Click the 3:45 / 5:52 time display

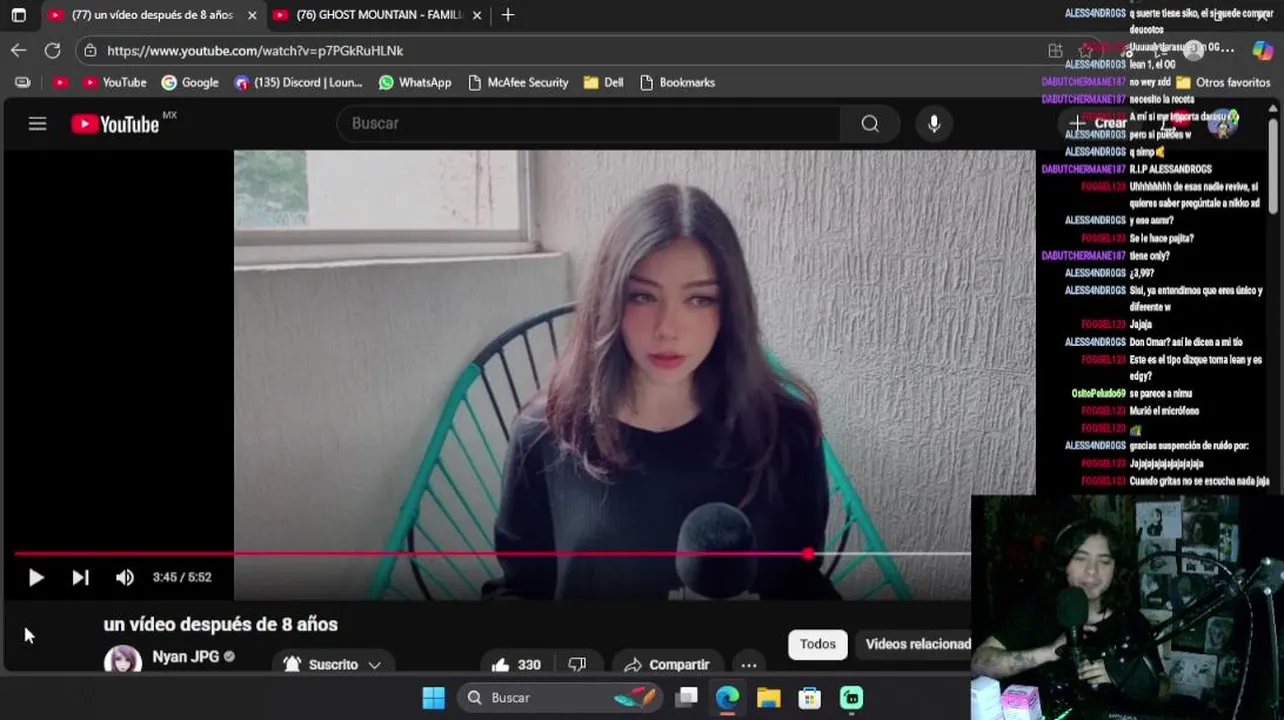182,577
